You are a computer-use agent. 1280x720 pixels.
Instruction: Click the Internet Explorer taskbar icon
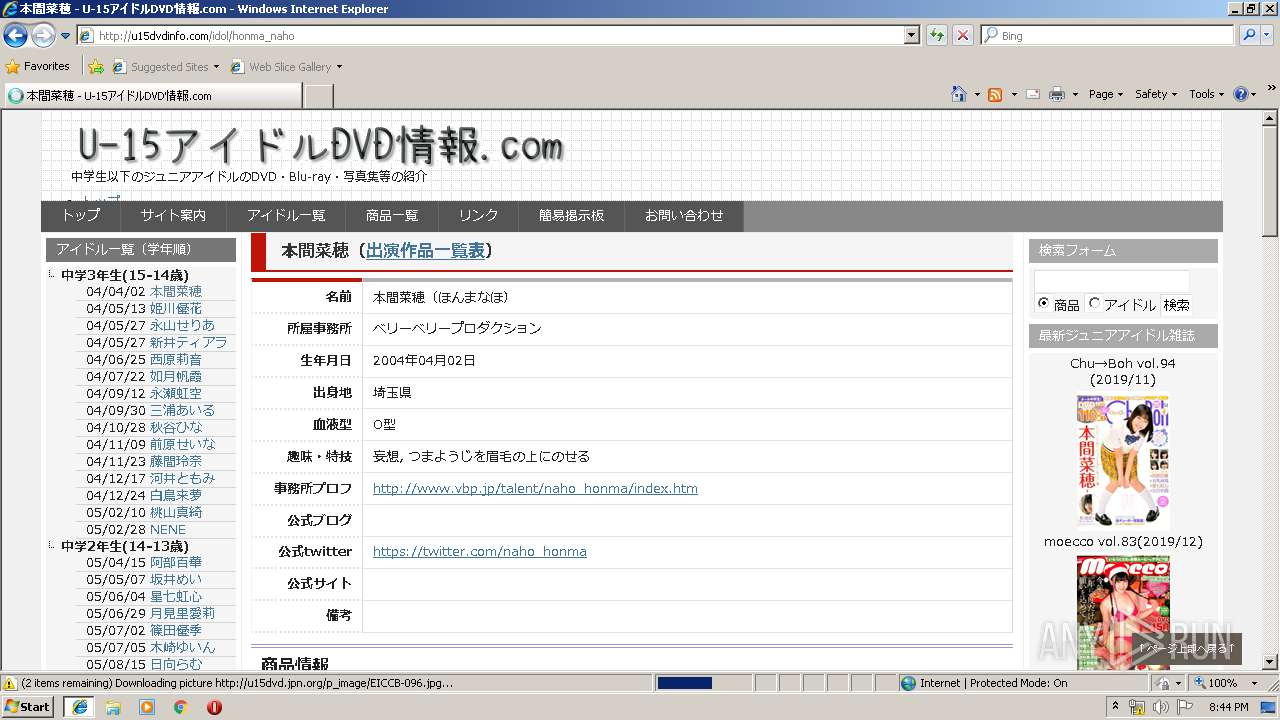[x=80, y=707]
